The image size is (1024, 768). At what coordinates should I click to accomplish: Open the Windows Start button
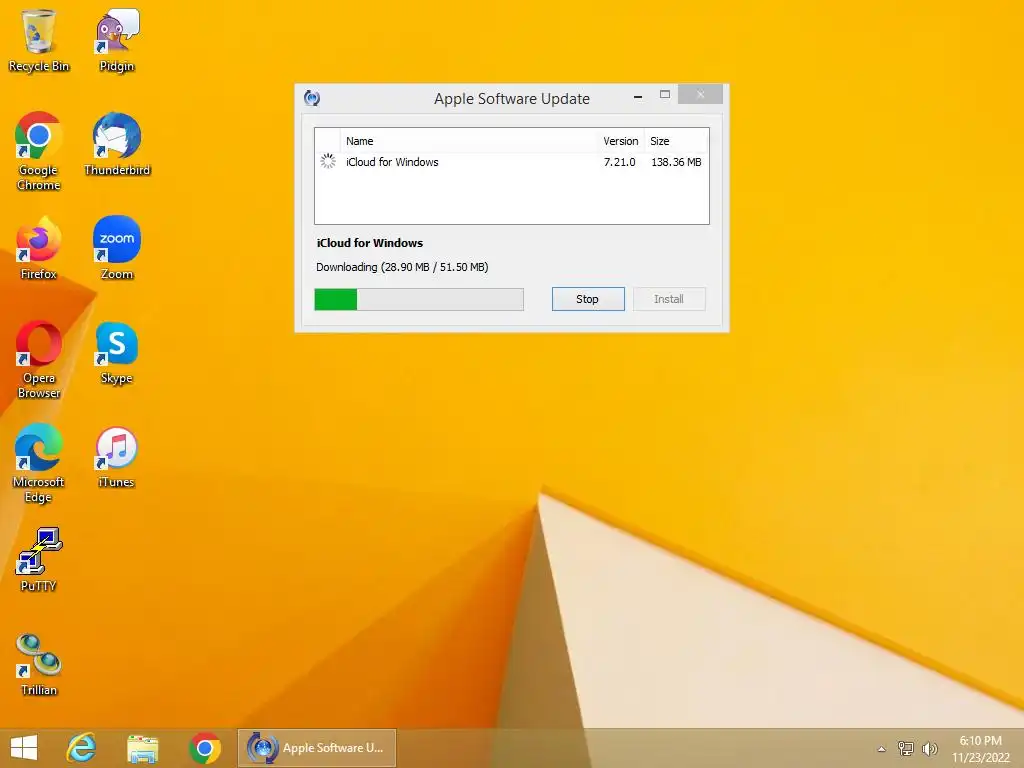click(x=24, y=748)
